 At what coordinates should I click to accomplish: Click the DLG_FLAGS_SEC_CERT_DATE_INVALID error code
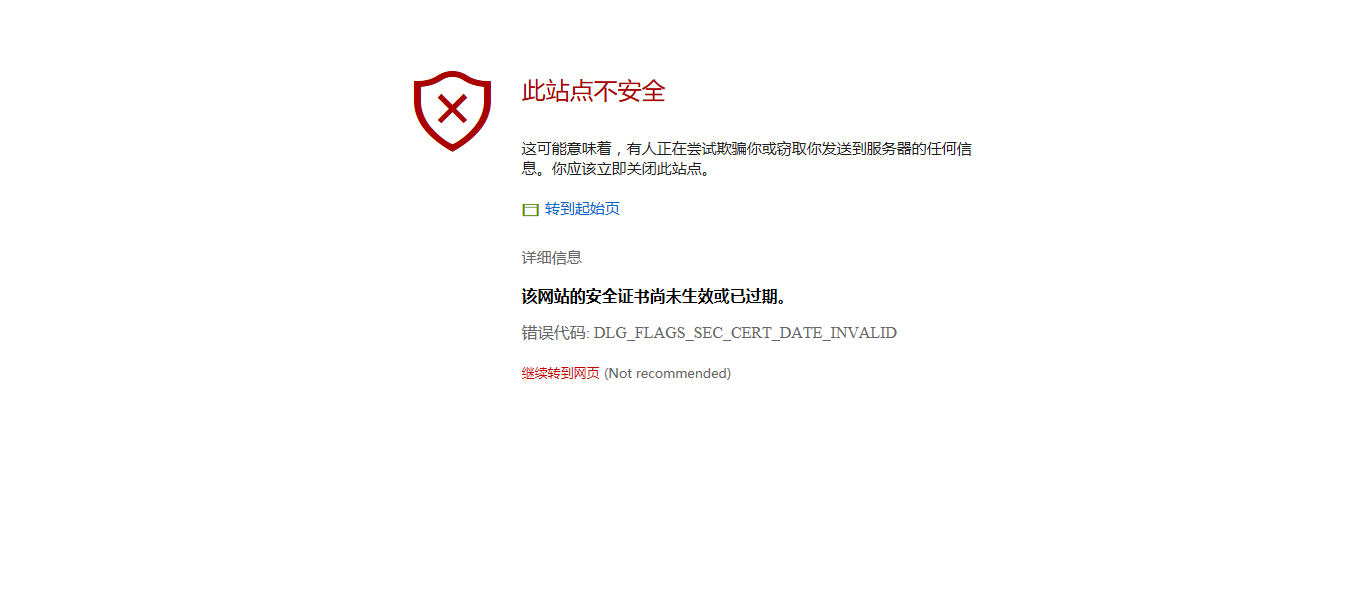(x=745, y=333)
